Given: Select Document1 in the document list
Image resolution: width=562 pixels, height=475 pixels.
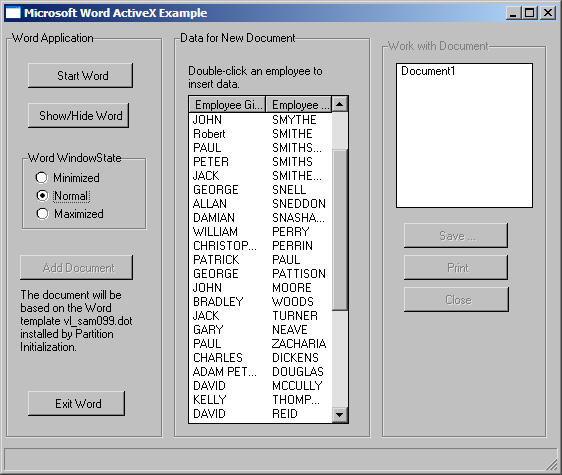Looking at the screenshot, I should (x=428, y=71).
